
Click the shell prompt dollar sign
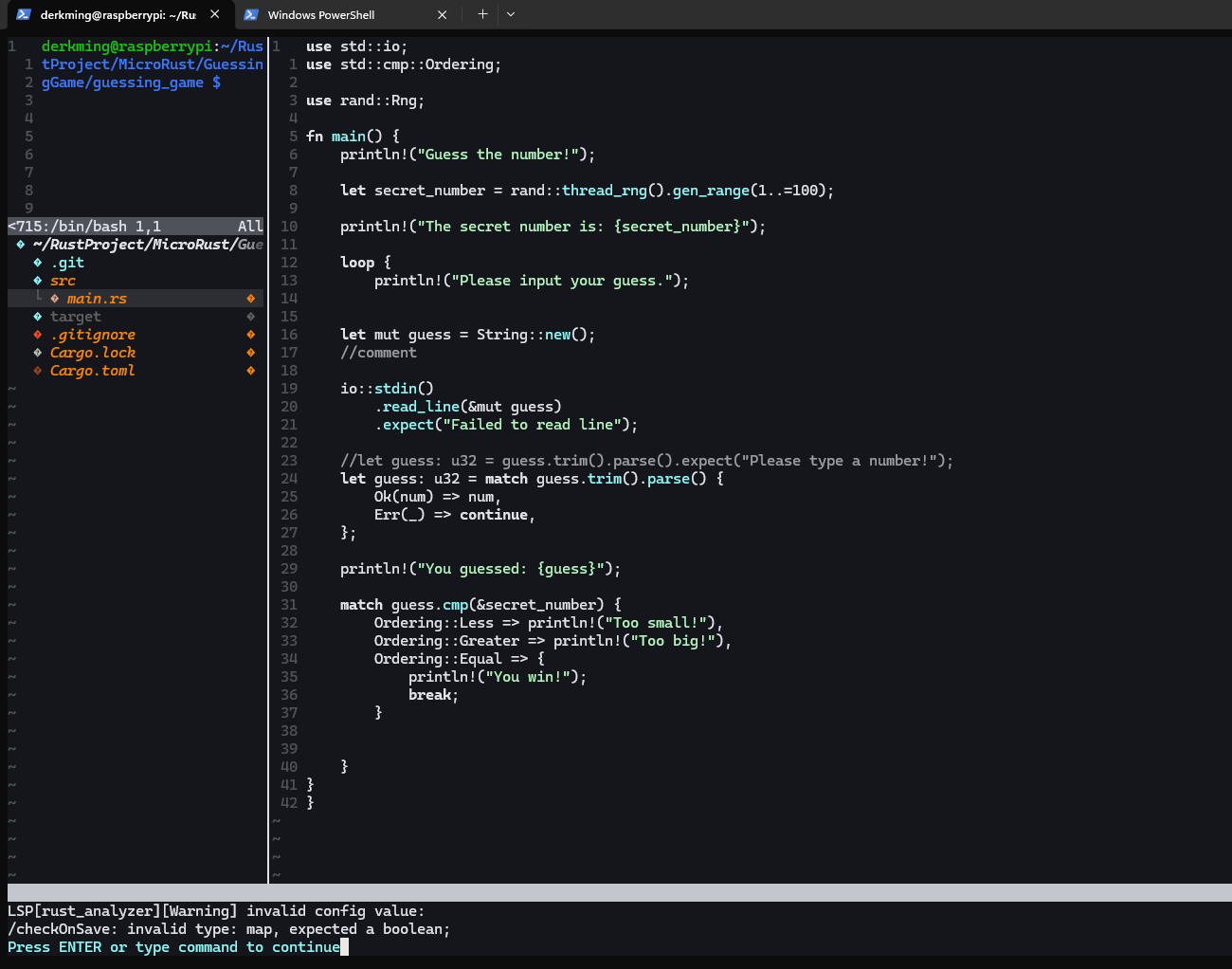pyautogui.click(x=216, y=82)
